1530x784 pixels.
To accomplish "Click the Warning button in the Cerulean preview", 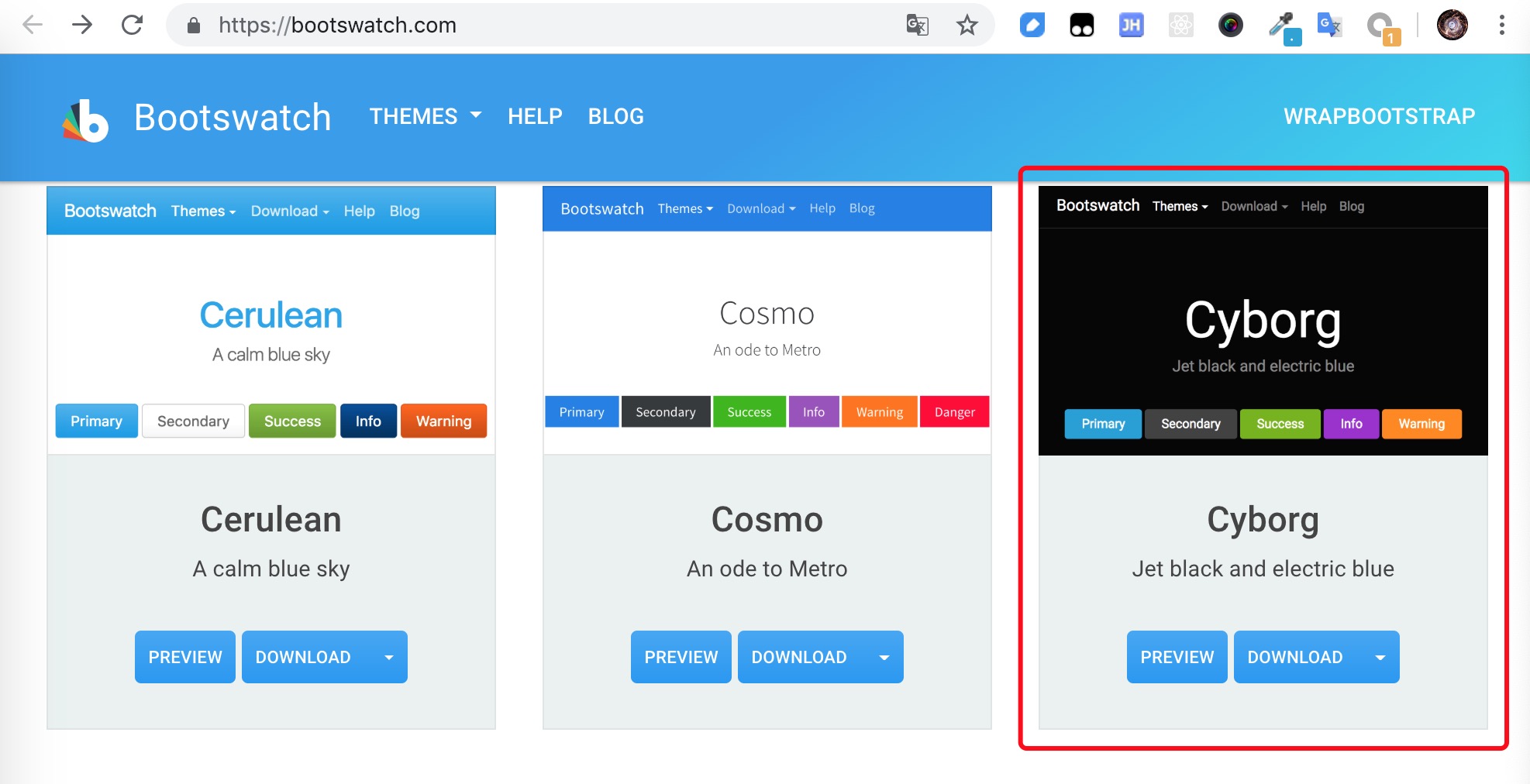I will (x=444, y=421).
